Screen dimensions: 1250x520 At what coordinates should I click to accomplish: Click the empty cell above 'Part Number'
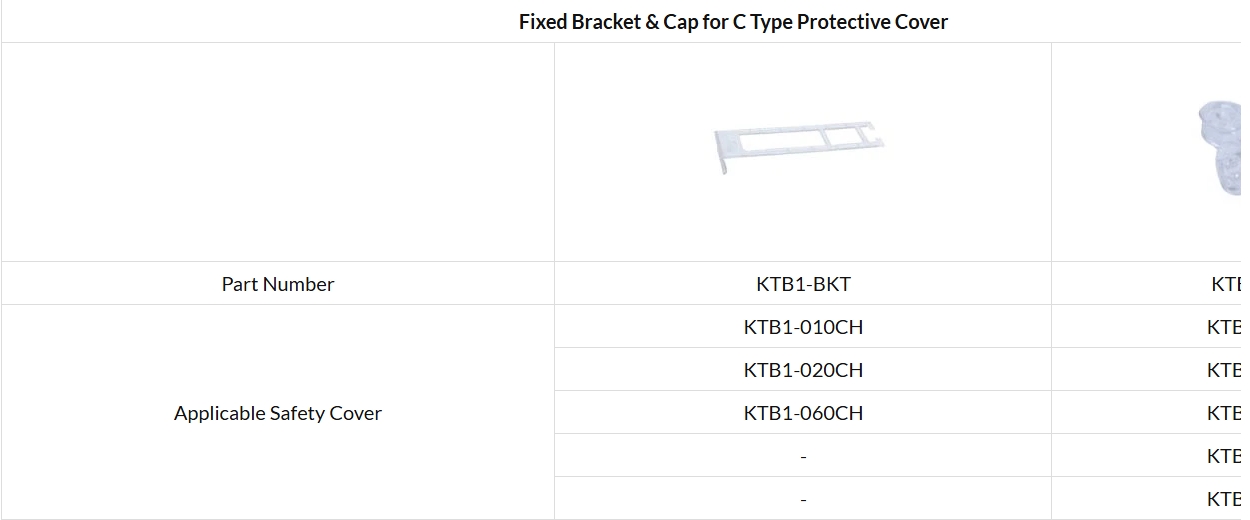click(x=278, y=152)
